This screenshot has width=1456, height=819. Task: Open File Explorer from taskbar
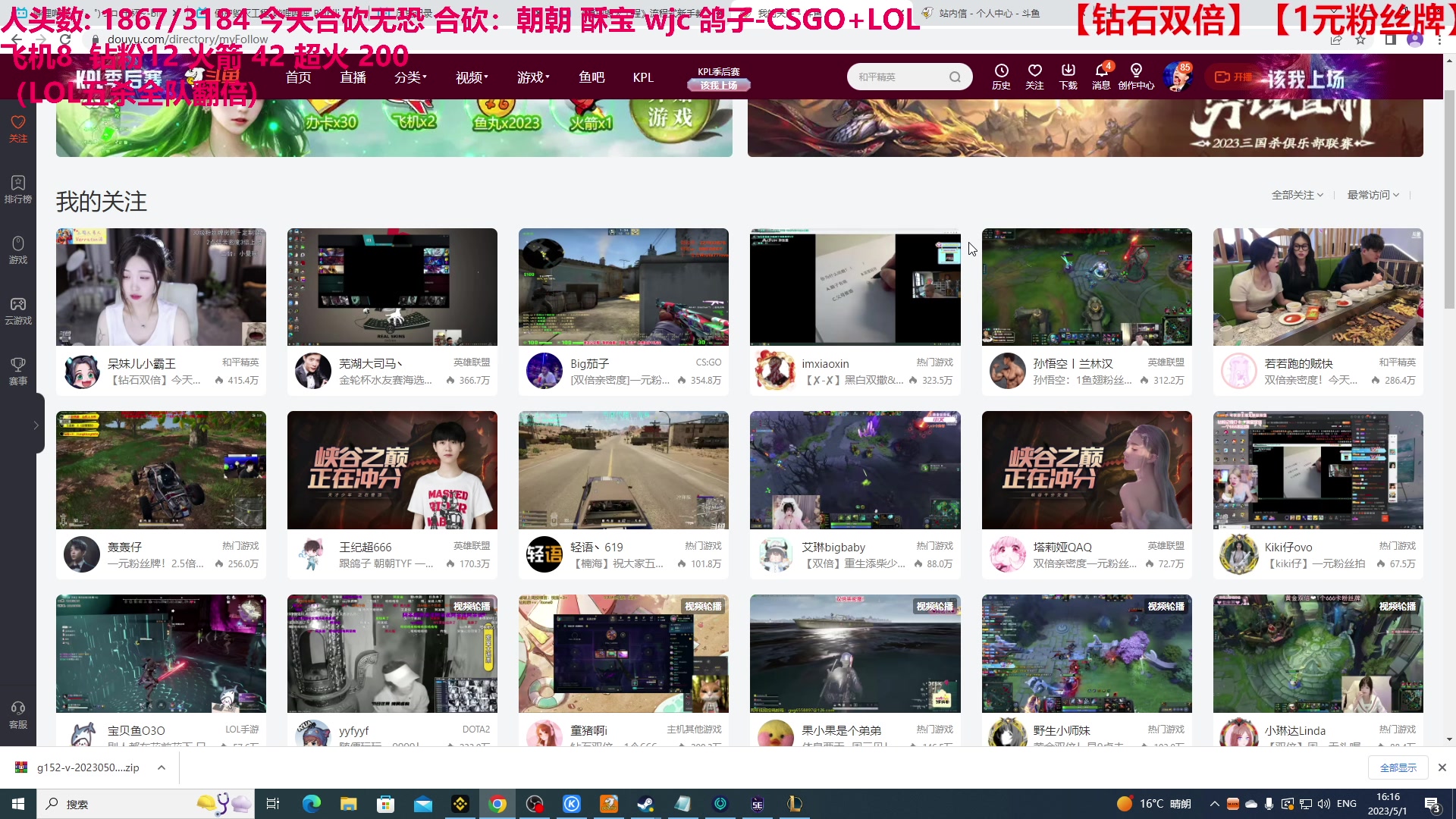(348, 804)
